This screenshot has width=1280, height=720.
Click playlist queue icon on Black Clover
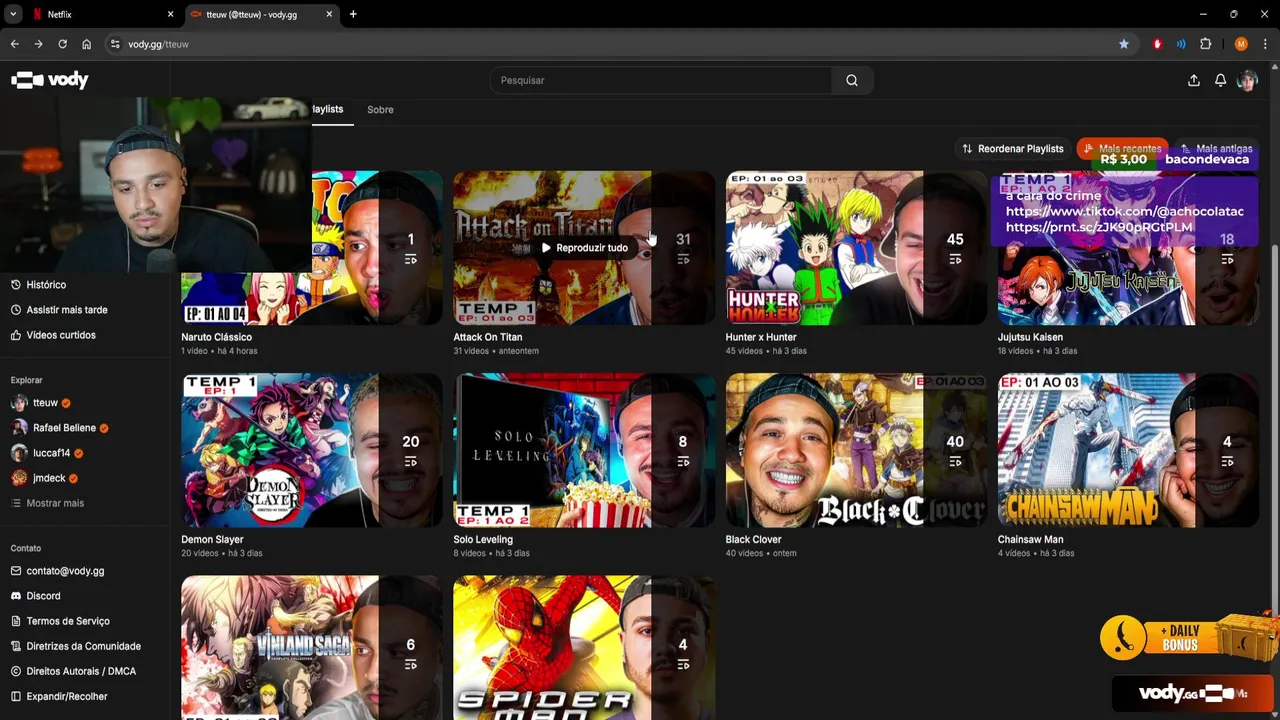click(x=955, y=462)
